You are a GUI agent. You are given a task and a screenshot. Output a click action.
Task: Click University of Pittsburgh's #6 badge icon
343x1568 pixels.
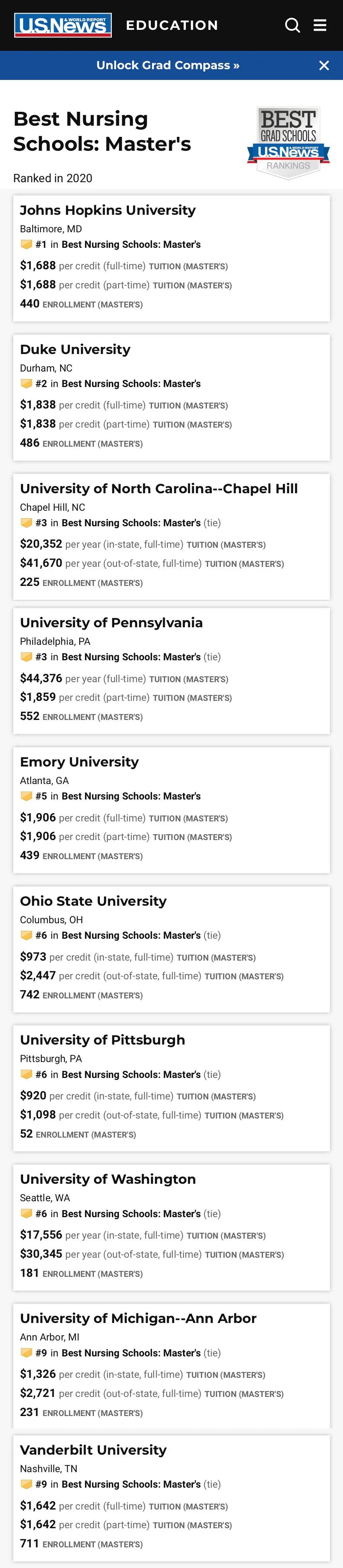coord(26,1074)
